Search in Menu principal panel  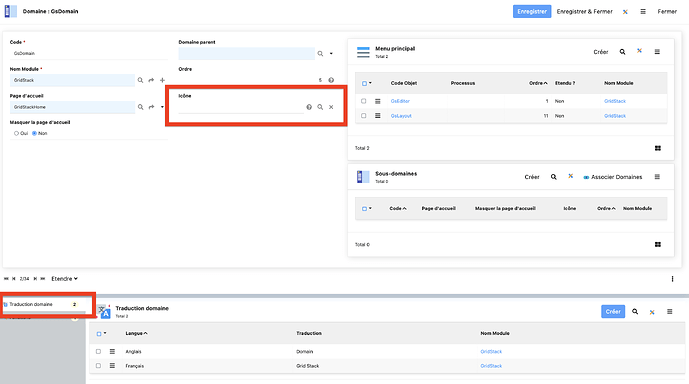(623, 52)
